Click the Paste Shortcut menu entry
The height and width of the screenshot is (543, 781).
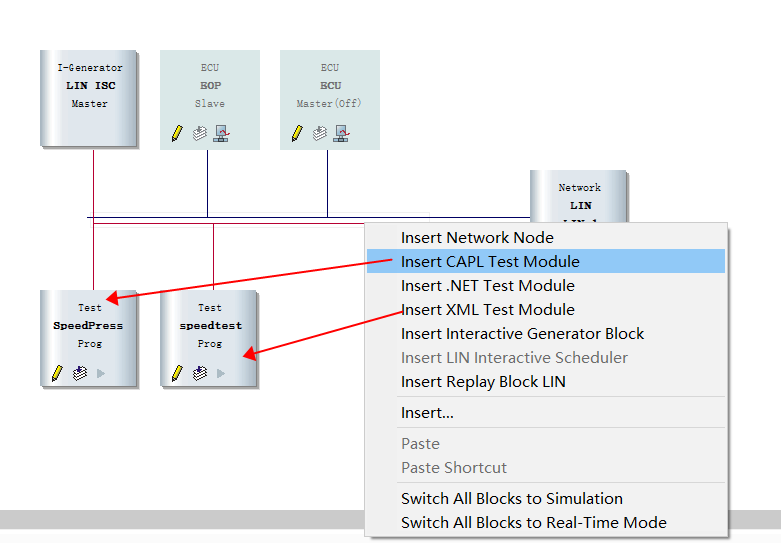point(546,467)
